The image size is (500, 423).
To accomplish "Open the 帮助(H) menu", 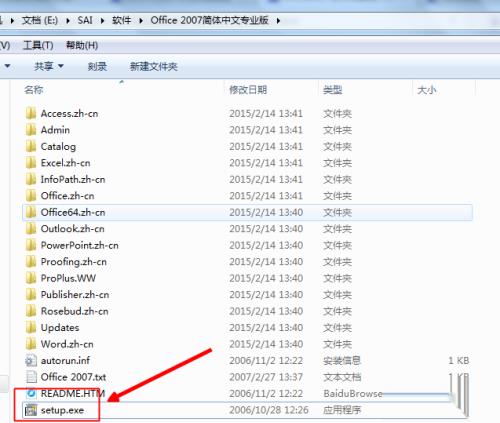I will click(x=82, y=45).
